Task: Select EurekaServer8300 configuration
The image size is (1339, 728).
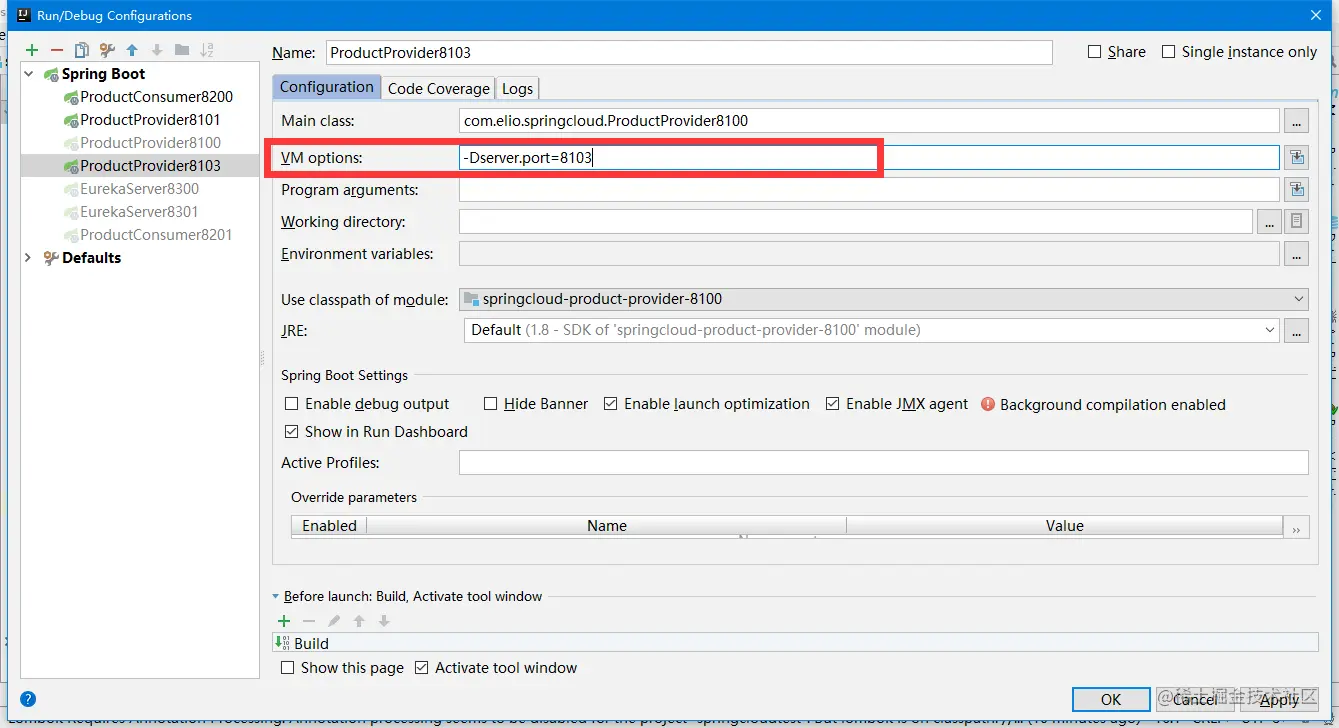Action: pos(139,189)
